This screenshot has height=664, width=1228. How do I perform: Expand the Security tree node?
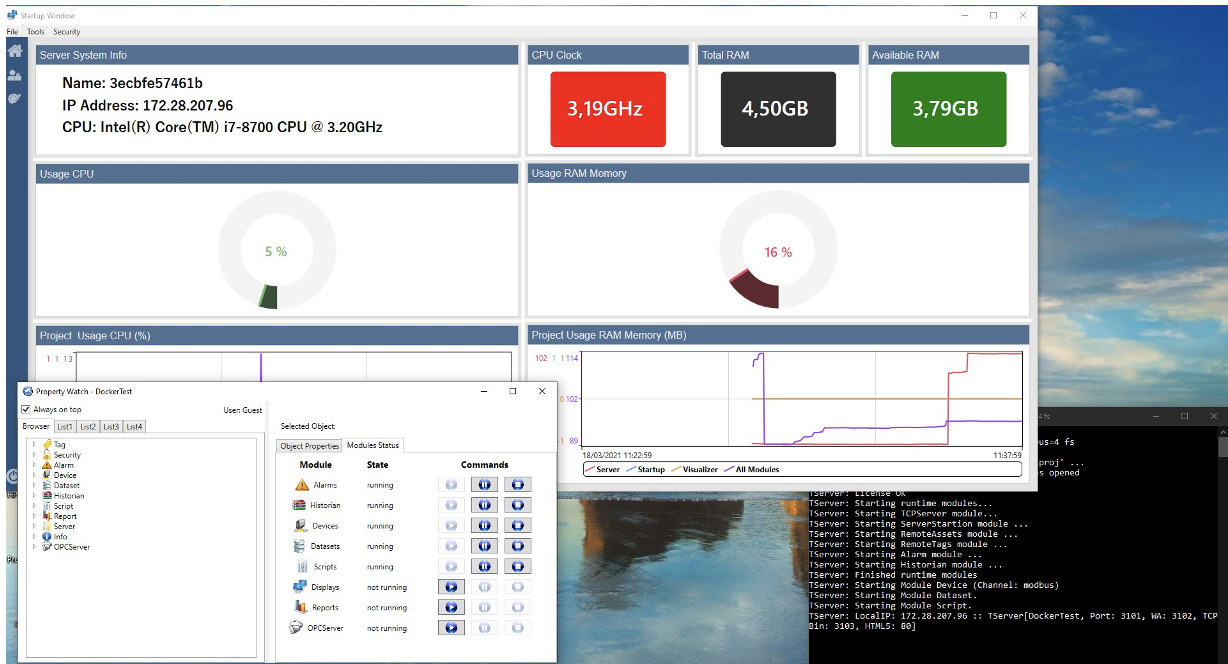pos(35,455)
